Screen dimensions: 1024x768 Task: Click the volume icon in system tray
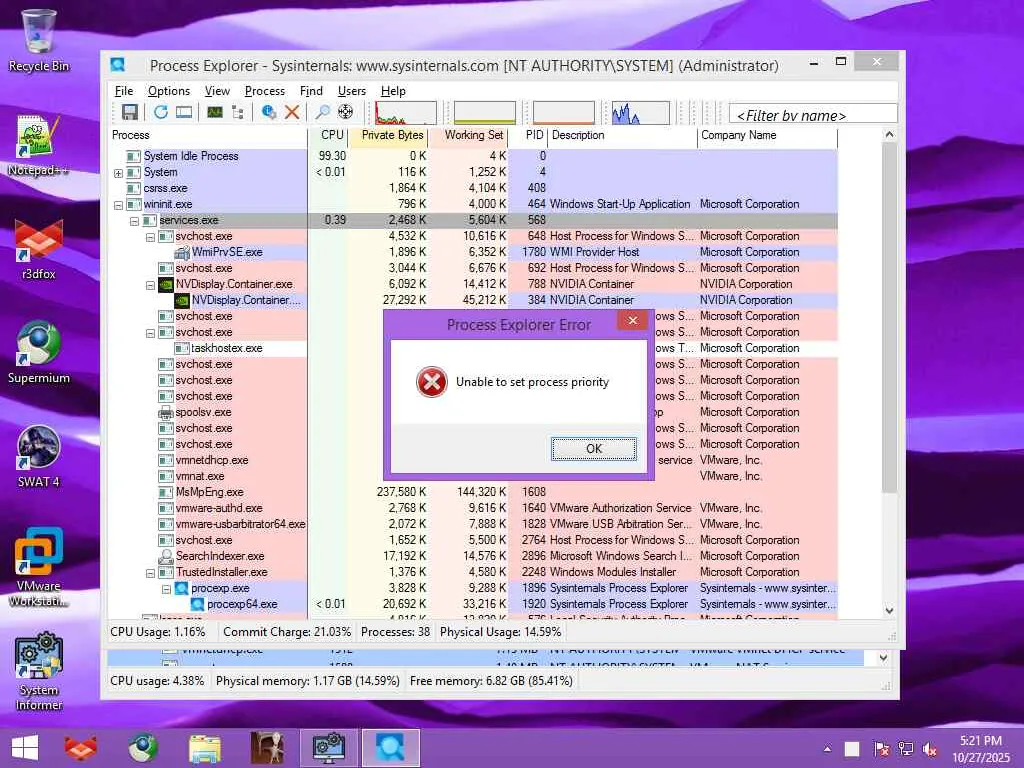pos(930,749)
